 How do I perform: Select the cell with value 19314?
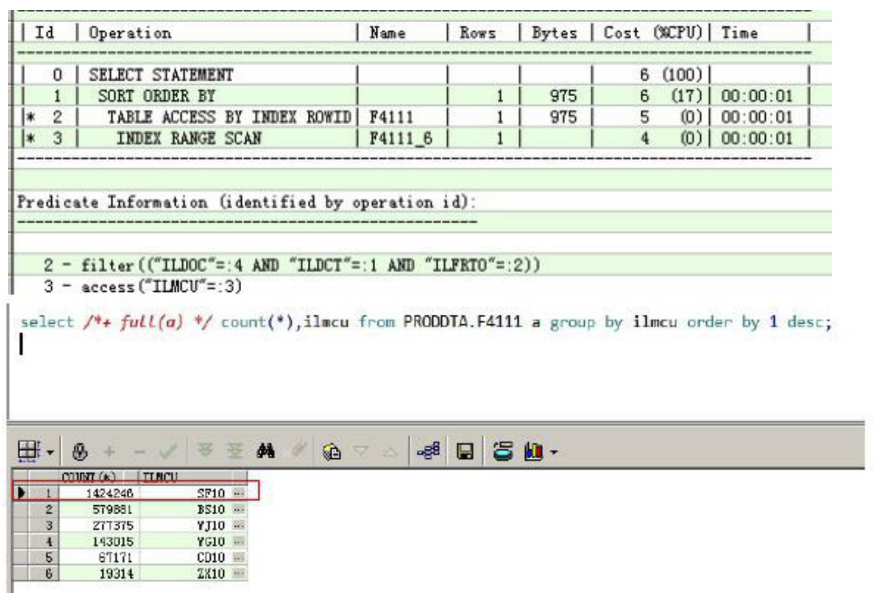click(x=98, y=573)
